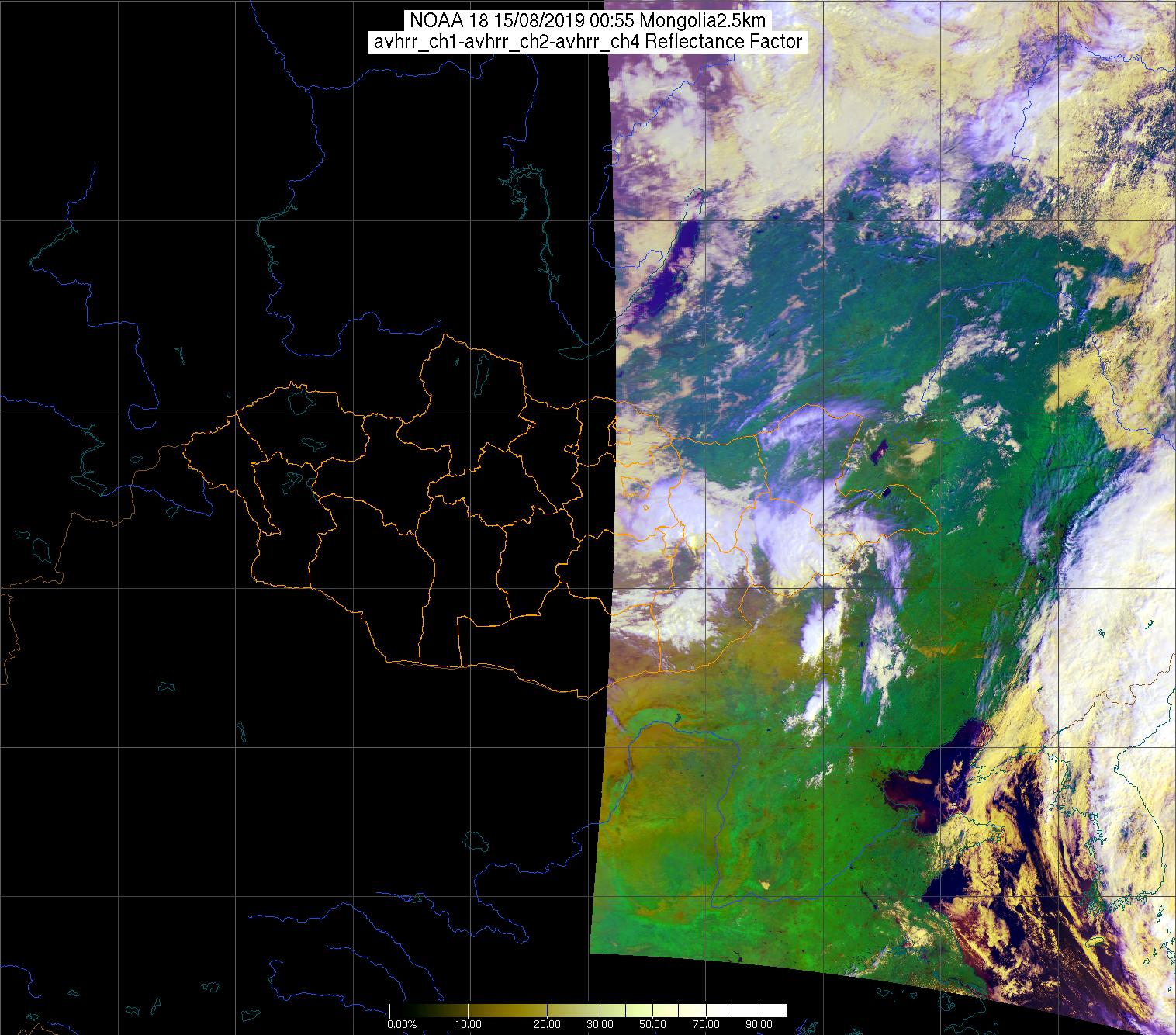The height and width of the screenshot is (1035, 1176).
Task: Click the "20.00" label on the color scale
Action: pos(548,1025)
